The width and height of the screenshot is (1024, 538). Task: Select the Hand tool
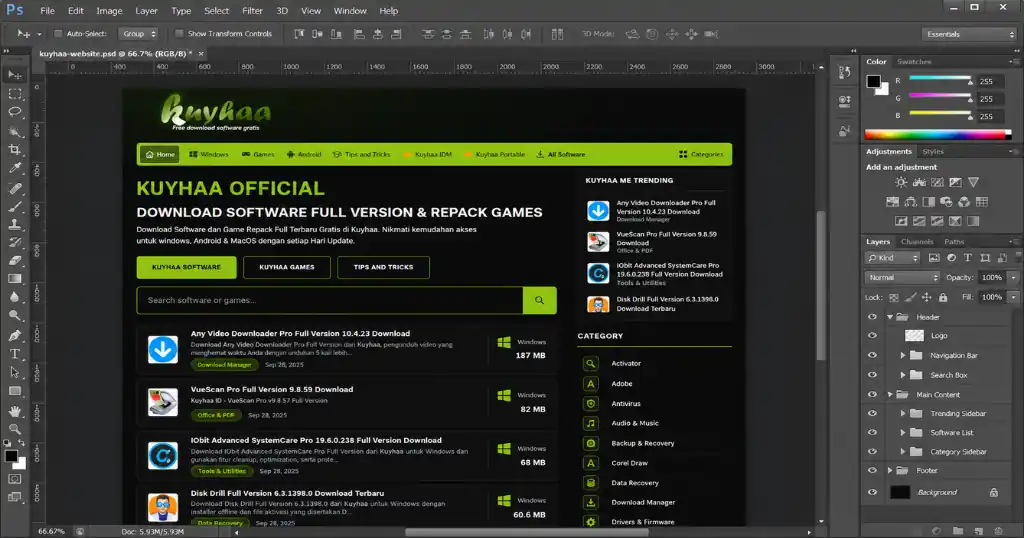14,411
